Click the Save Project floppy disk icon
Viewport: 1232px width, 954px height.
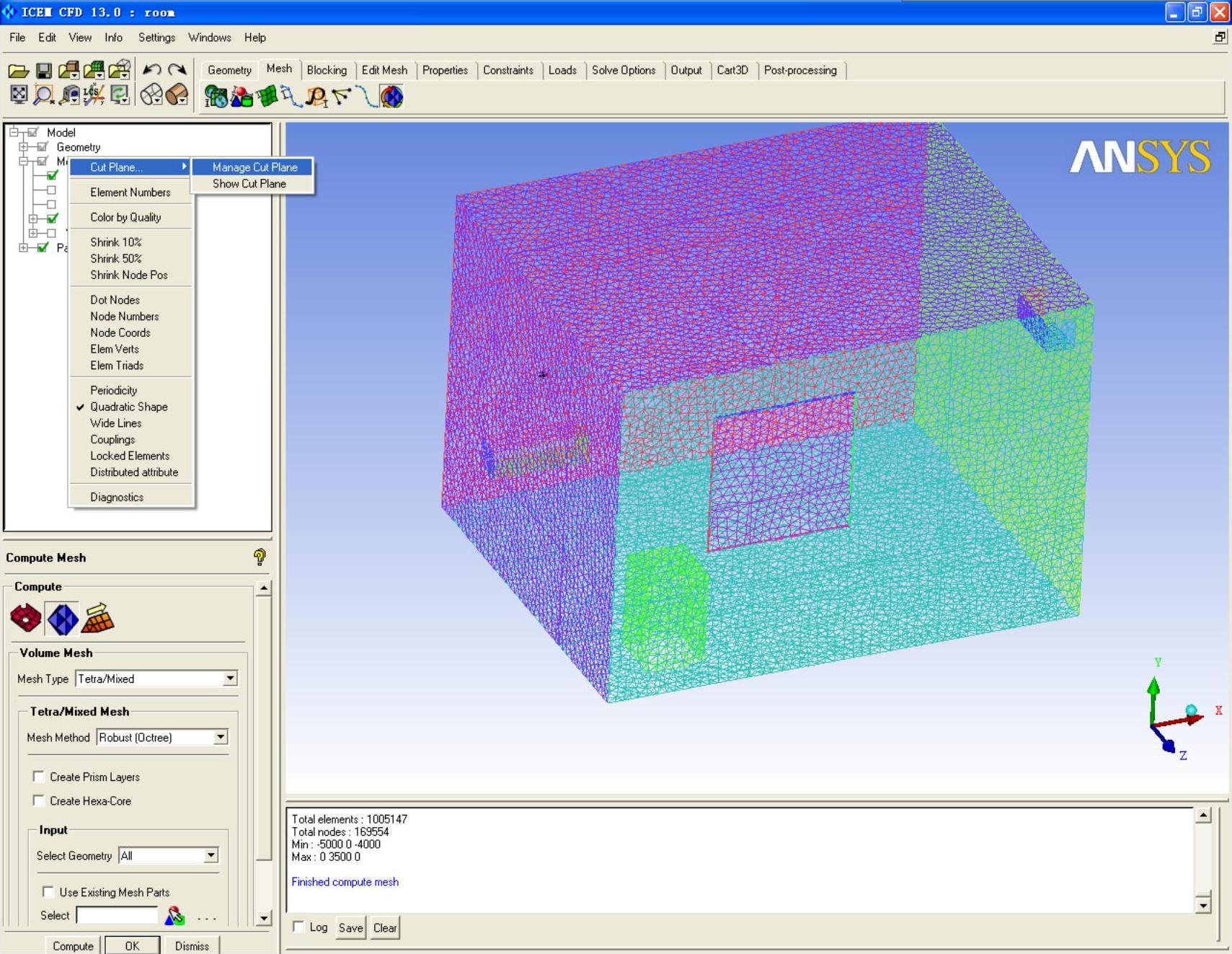(43, 70)
